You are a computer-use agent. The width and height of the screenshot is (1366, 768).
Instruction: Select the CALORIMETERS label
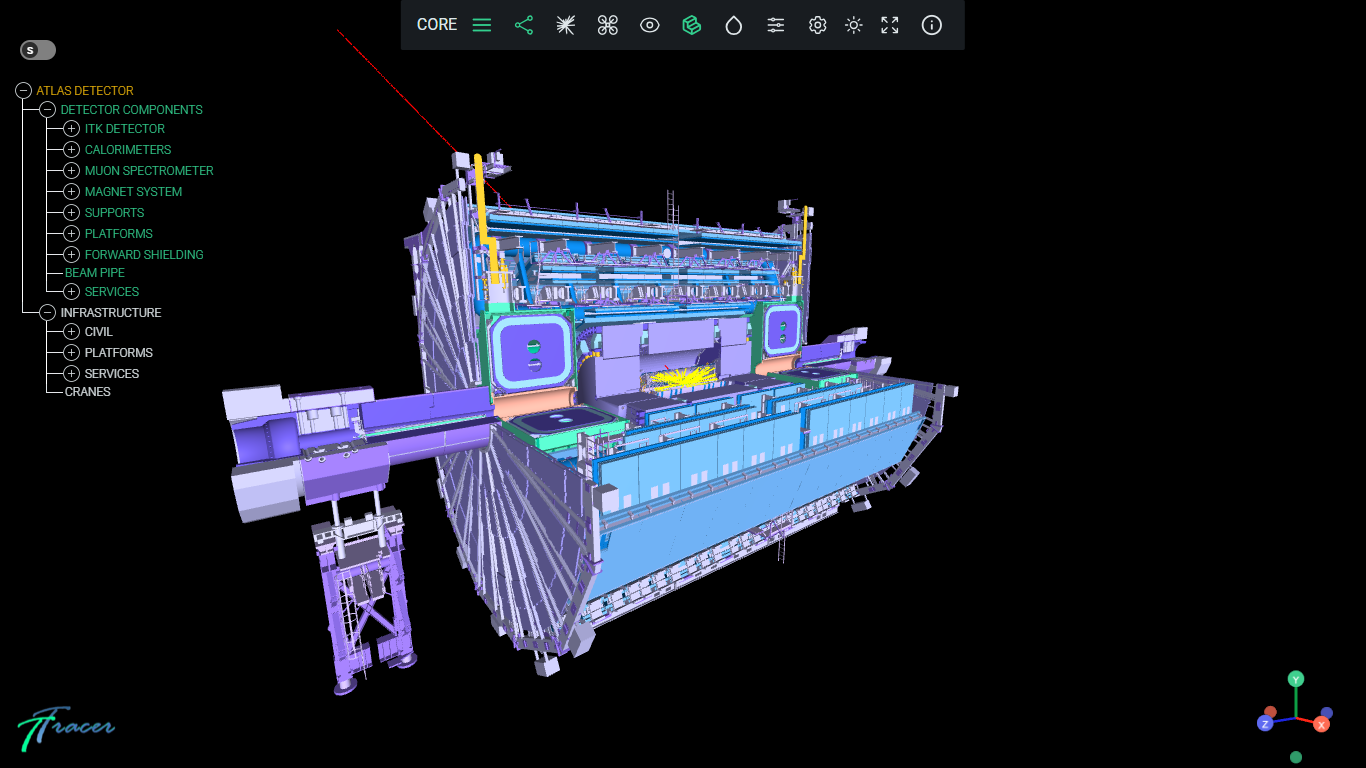pyautogui.click(x=128, y=150)
